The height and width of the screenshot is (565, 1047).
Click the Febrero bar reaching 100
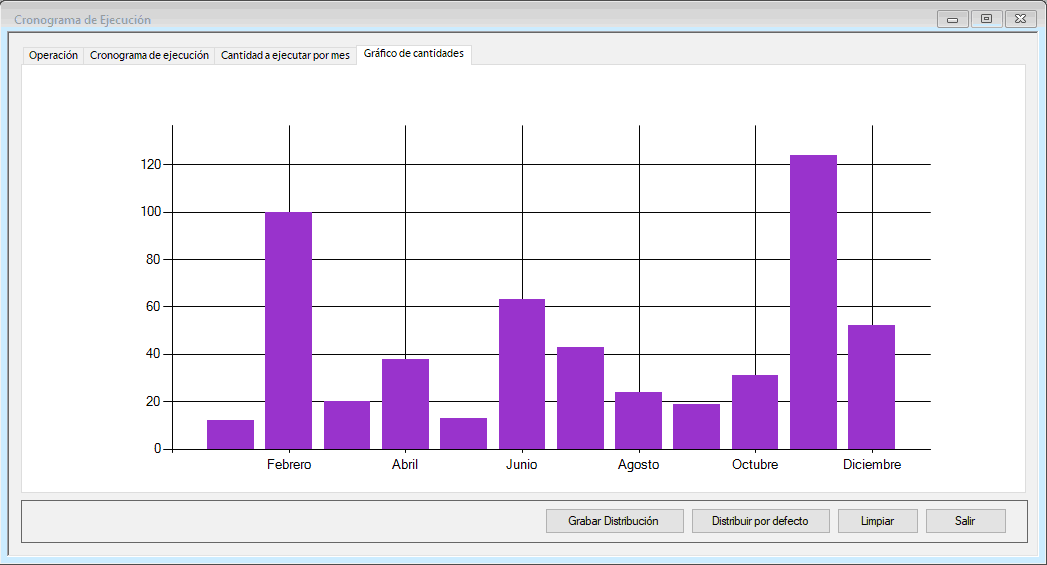(288, 330)
